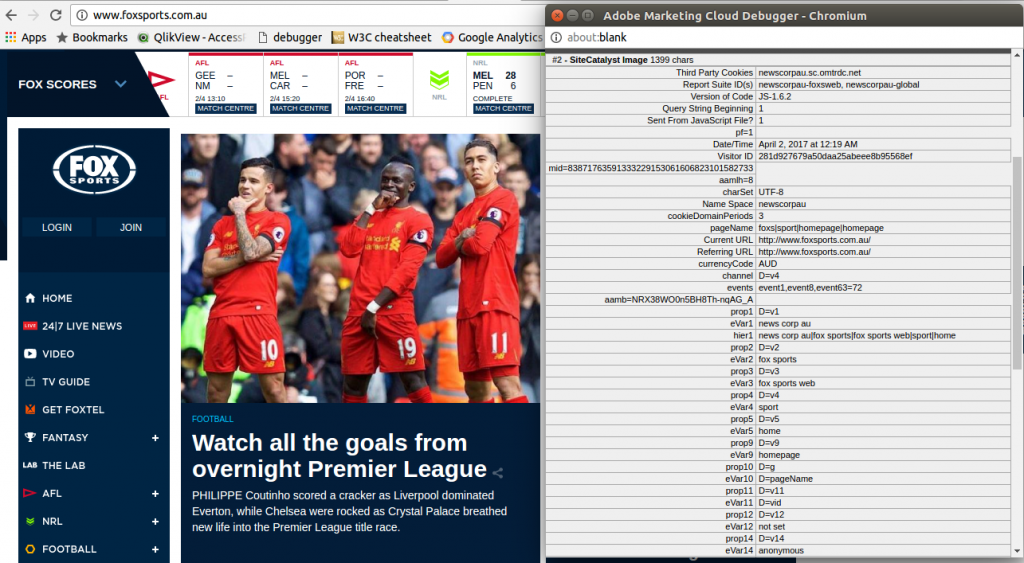Click the LOGIN button

[57, 227]
